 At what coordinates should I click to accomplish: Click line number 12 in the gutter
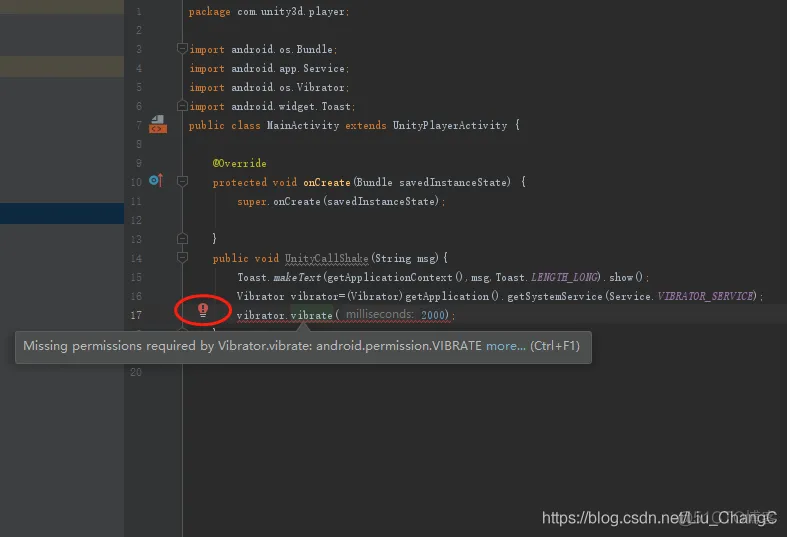136,220
